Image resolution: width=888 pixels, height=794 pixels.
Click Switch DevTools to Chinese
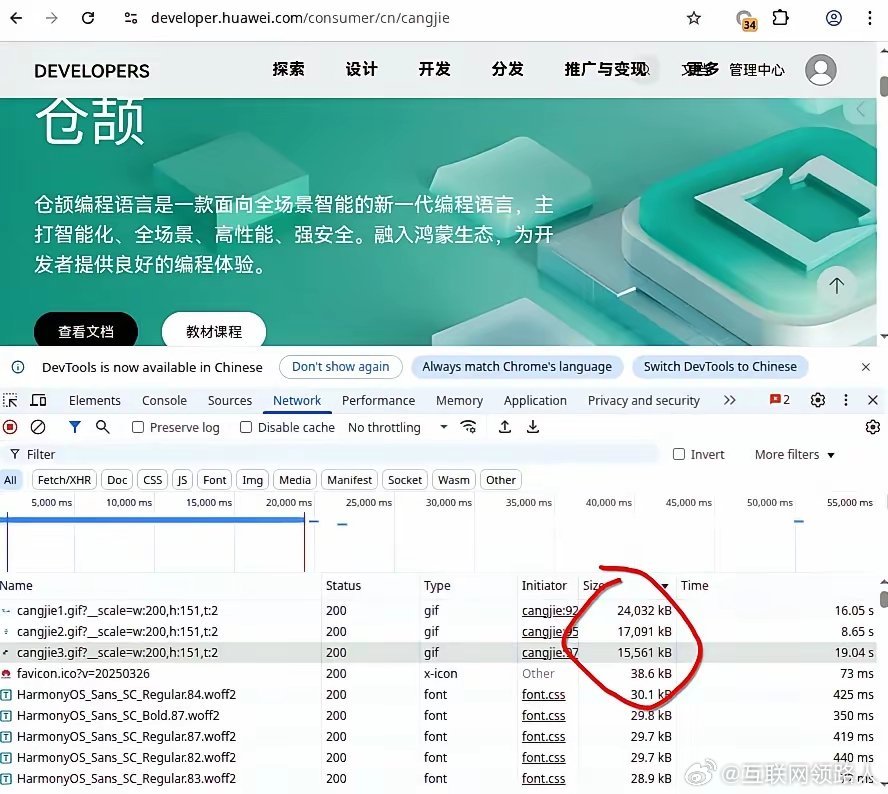click(x=720, y=367)
